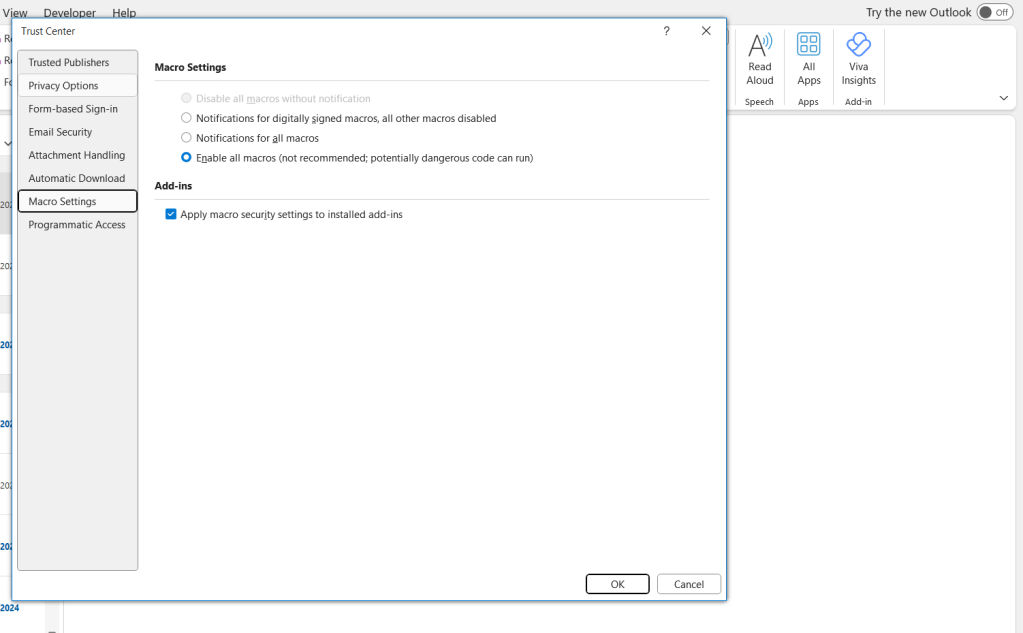Switch to Trusted Publishers section
Image resolution: width=1023 pixels, height=633 pixels.
[69, 63]
